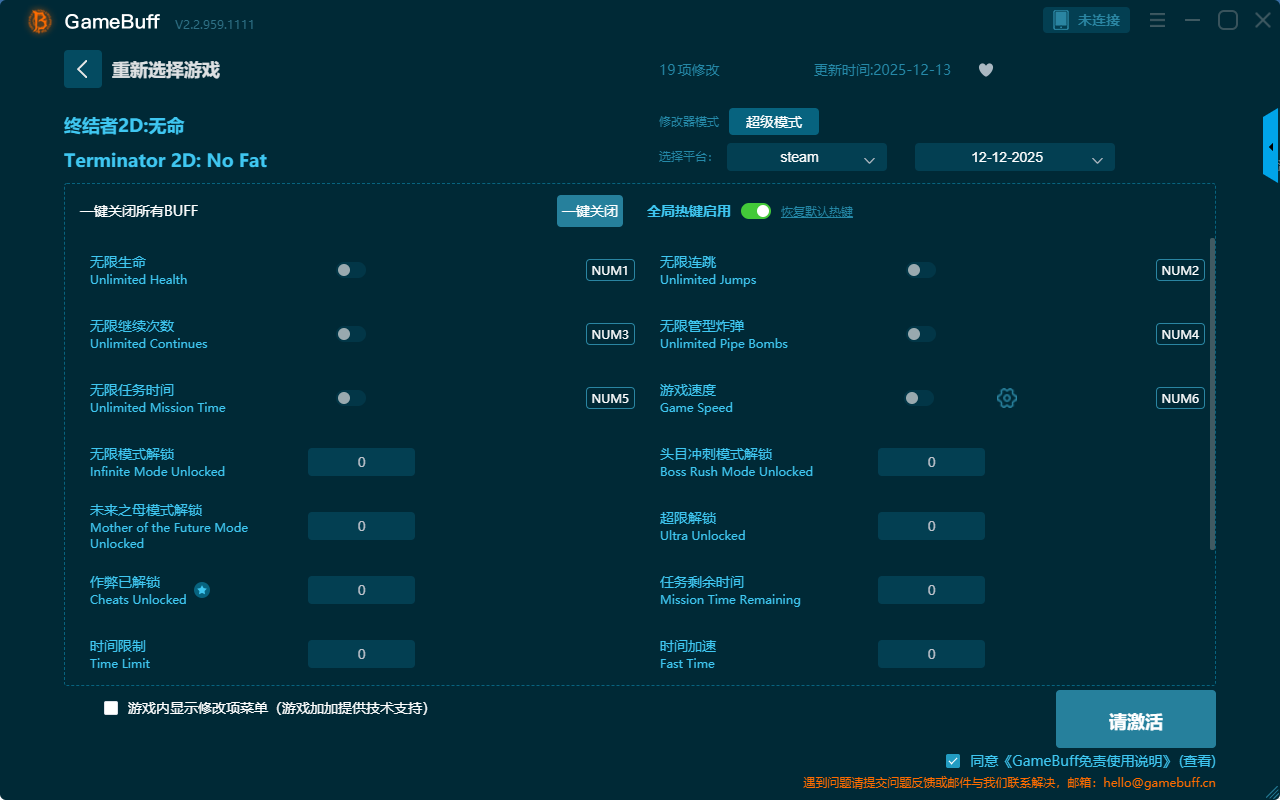Click the 请激活 activate button
The width and height of the screenshot is (1280, 800).
(1135, 719)
